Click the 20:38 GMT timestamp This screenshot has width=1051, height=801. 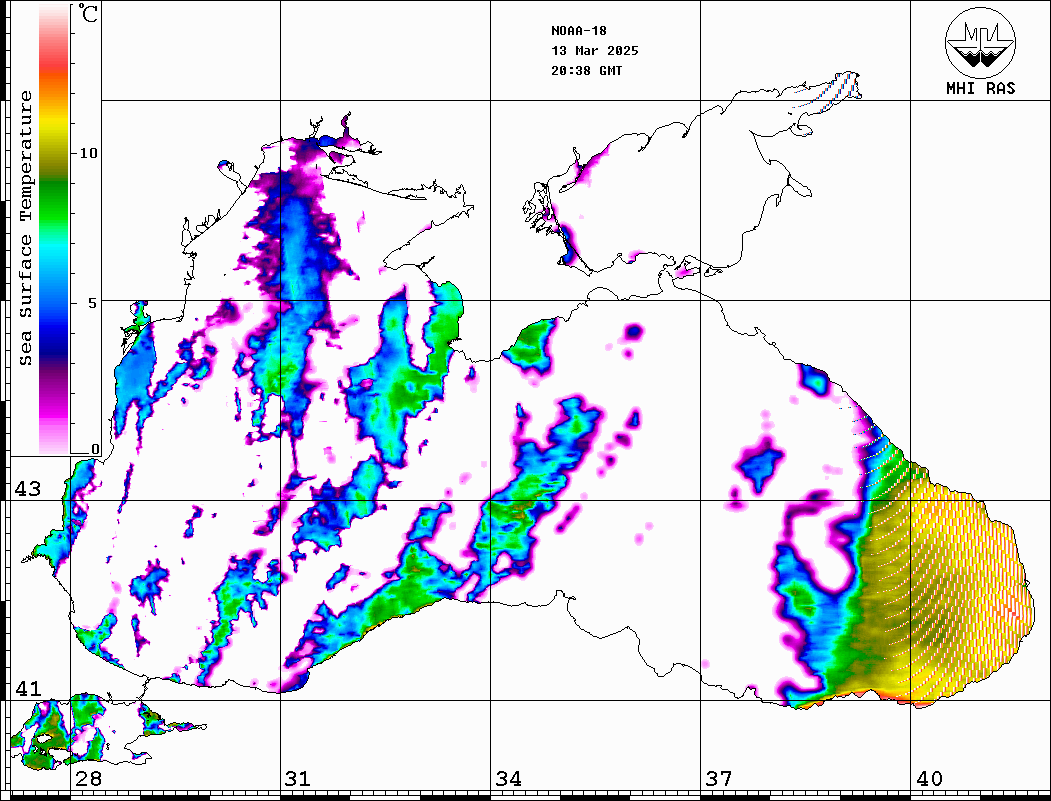586,71
